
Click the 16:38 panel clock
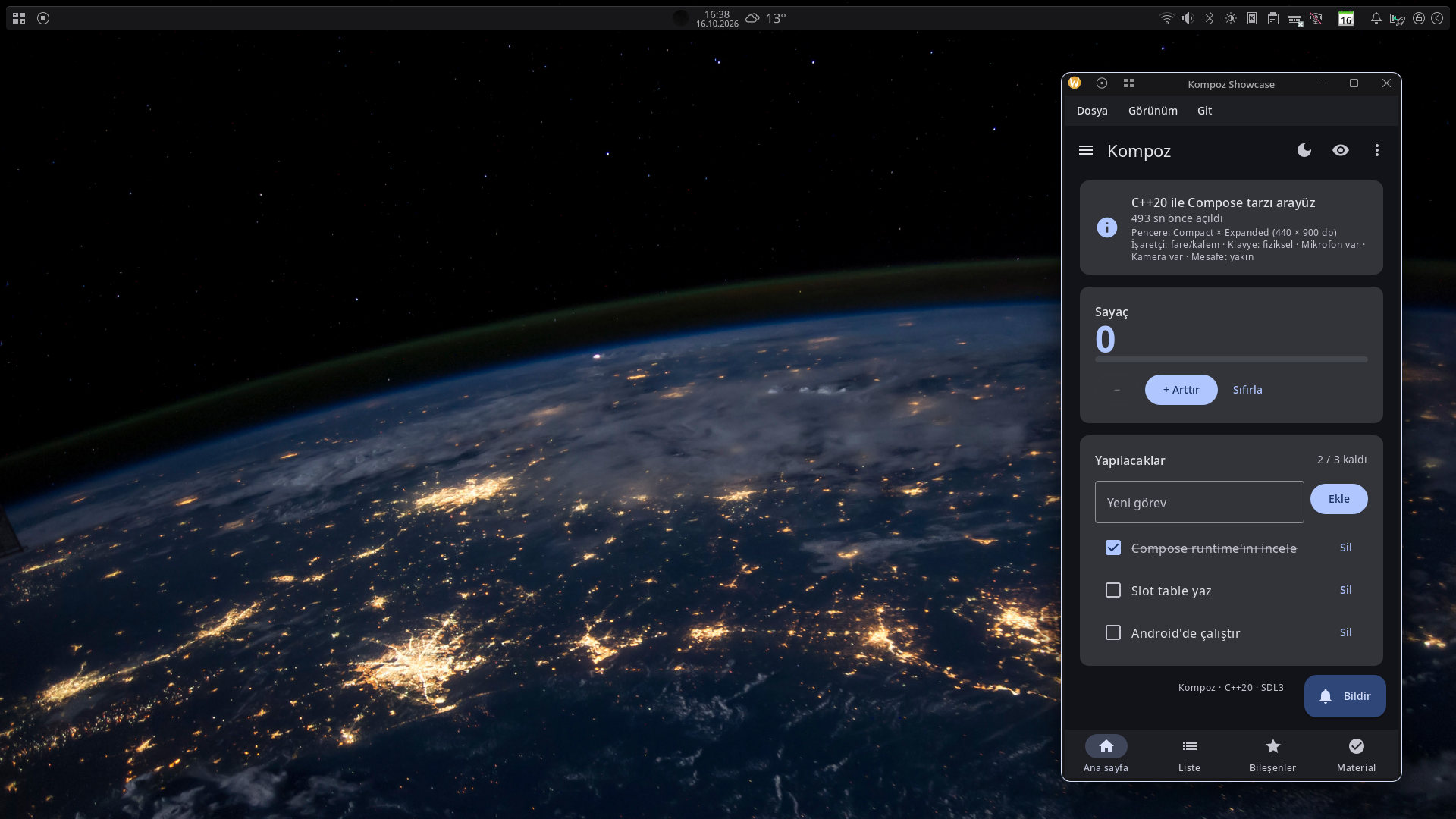click(717, 18)
